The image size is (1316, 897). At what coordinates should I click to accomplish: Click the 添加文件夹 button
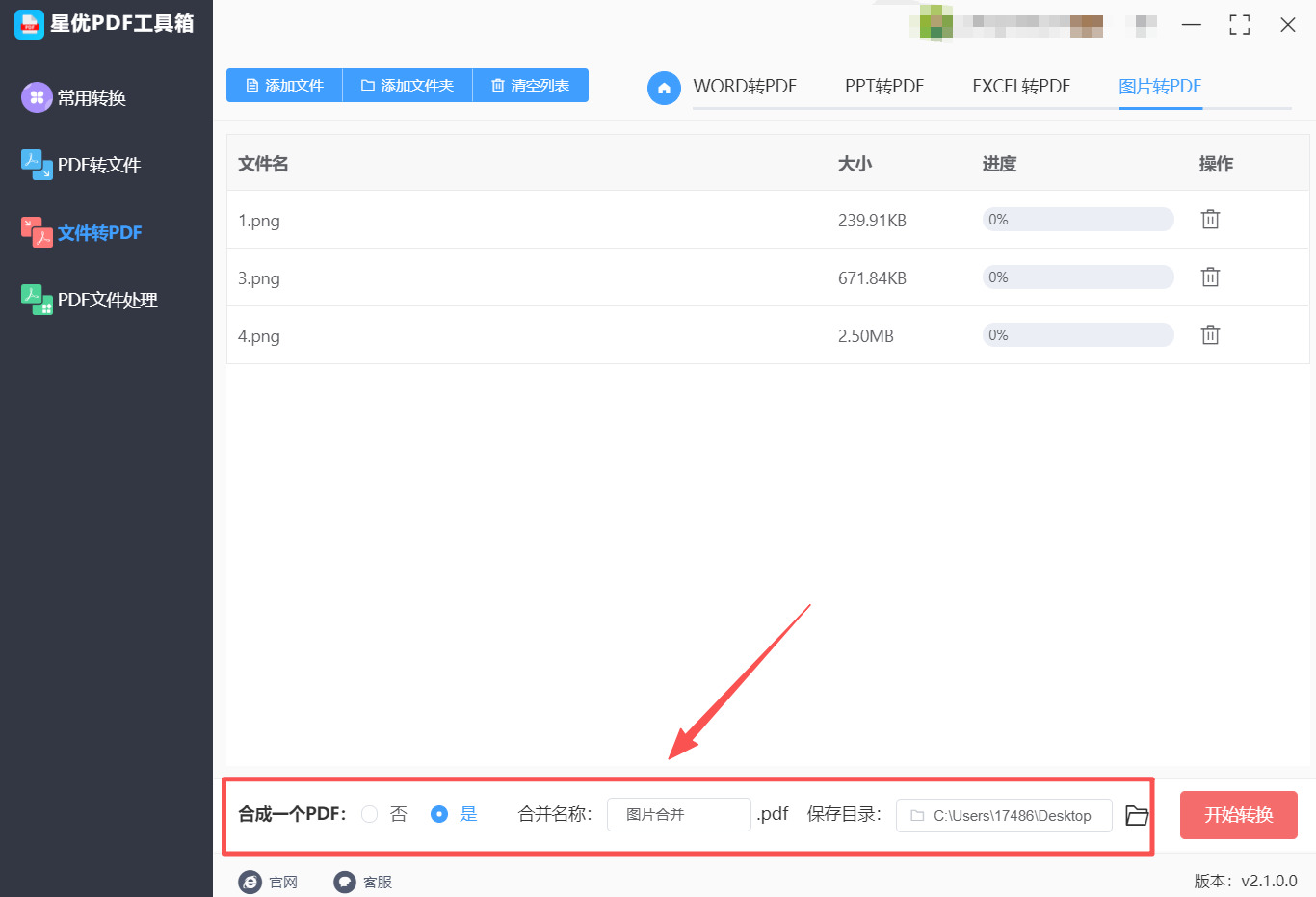click(408, 86)
